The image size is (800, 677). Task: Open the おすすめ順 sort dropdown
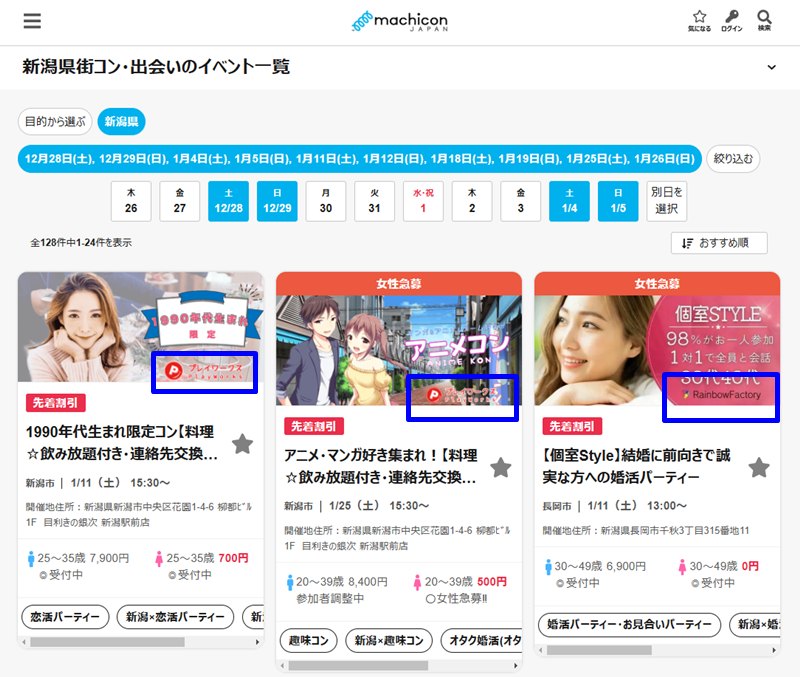click(x=719, y=243)
